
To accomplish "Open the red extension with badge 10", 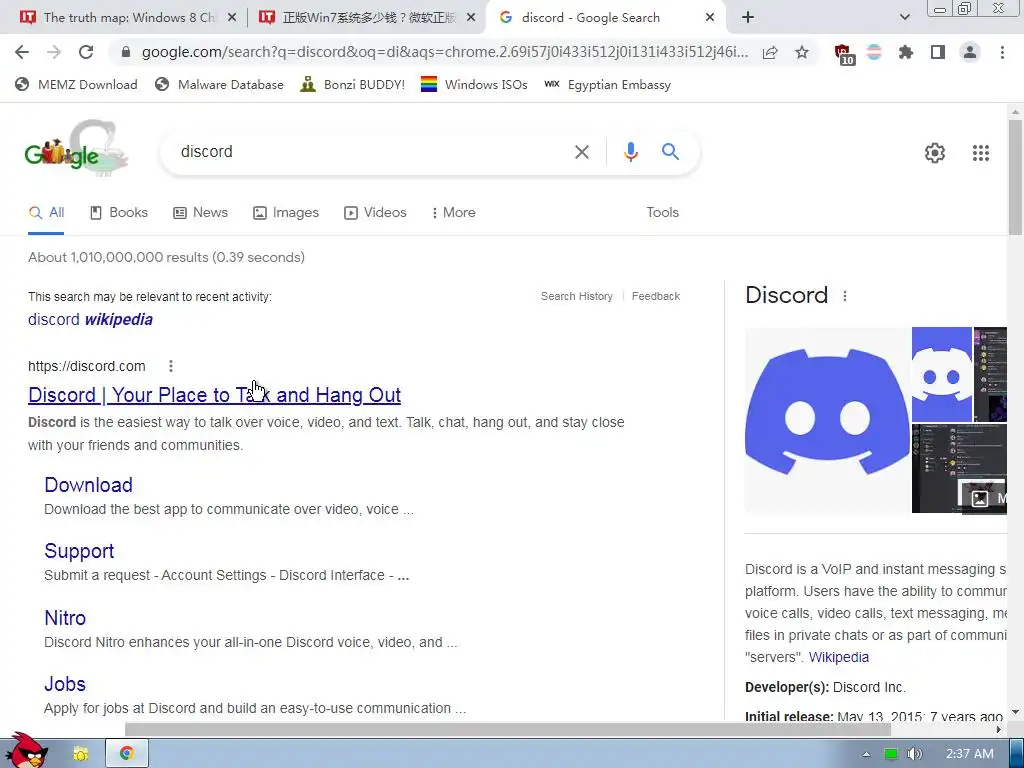I will (844, 54).
